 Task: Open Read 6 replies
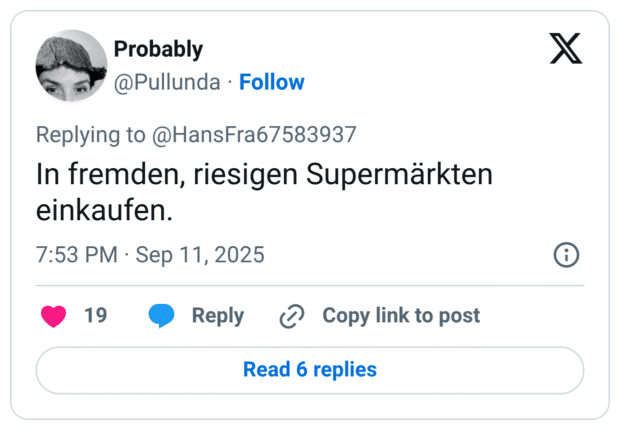tap(310, 370)
